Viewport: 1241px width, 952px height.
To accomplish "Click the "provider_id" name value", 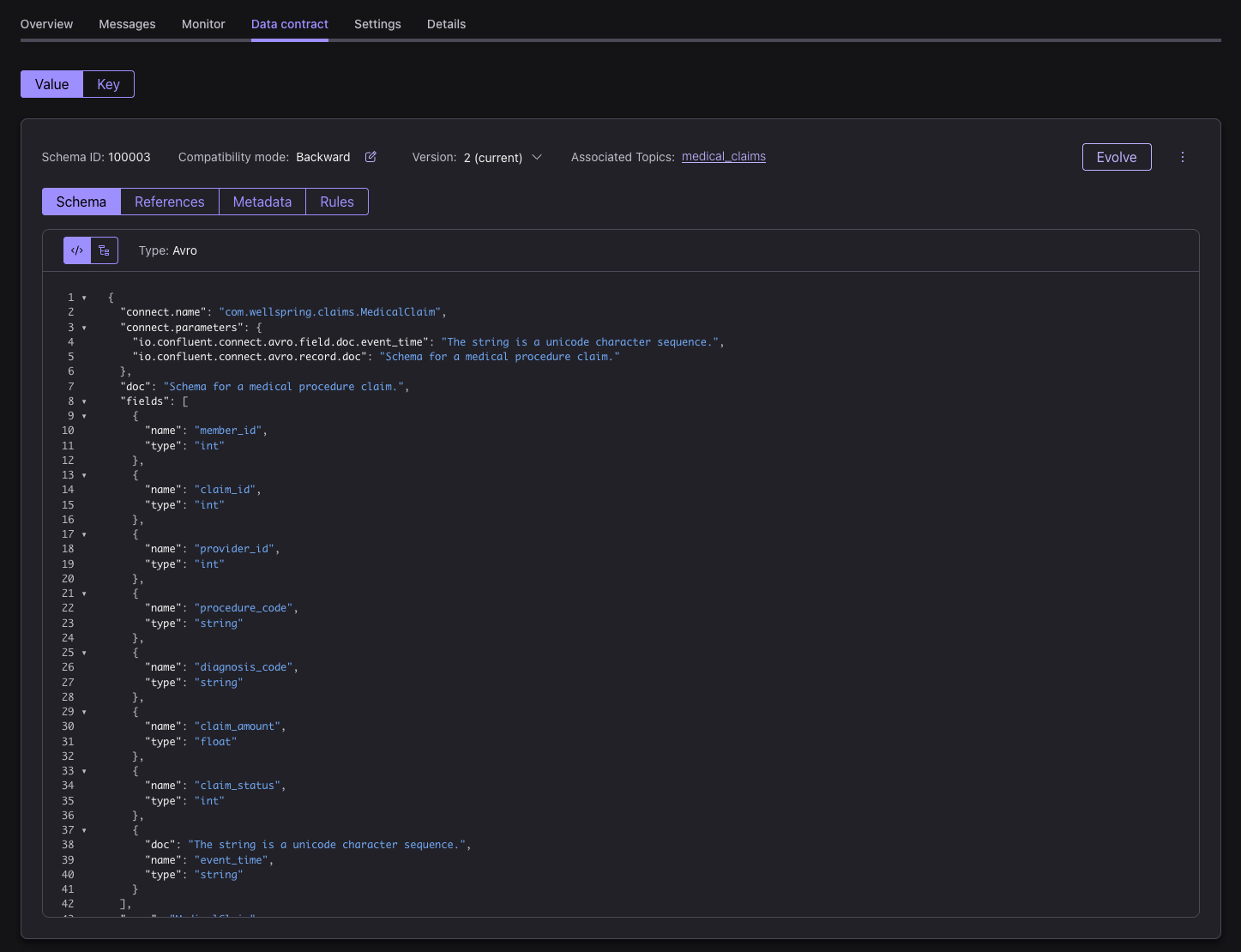I will 234,549.
